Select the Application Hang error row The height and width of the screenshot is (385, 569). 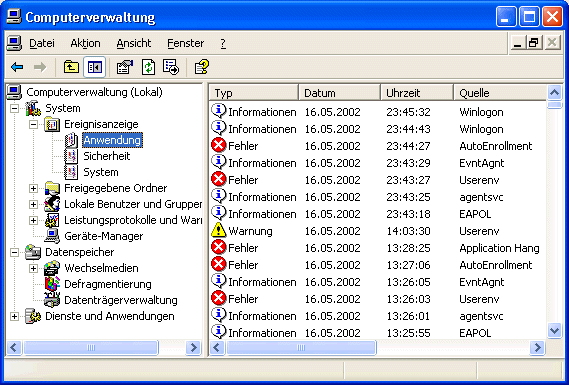pos(377,248)
